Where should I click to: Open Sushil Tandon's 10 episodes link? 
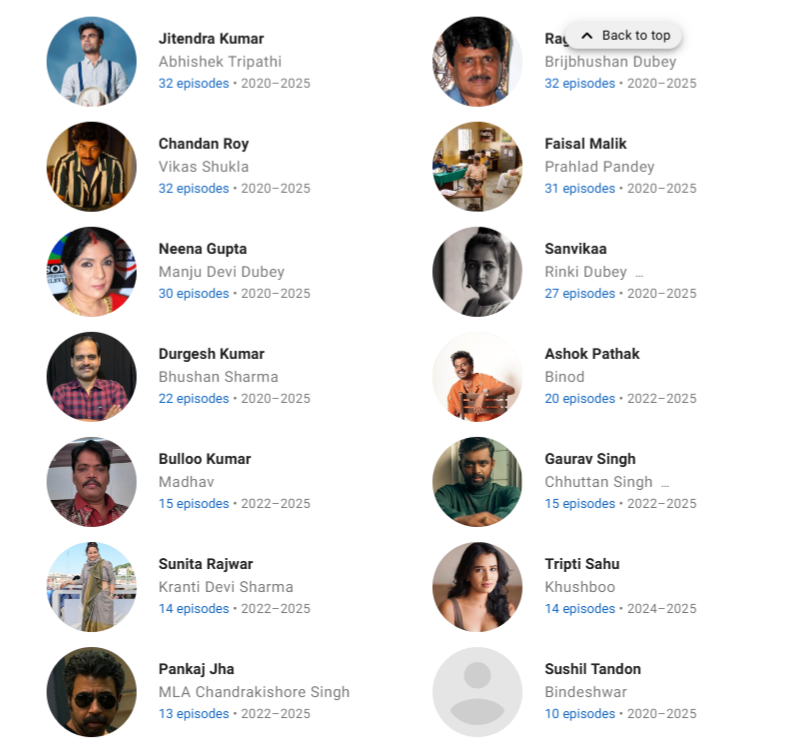(579, 713)
